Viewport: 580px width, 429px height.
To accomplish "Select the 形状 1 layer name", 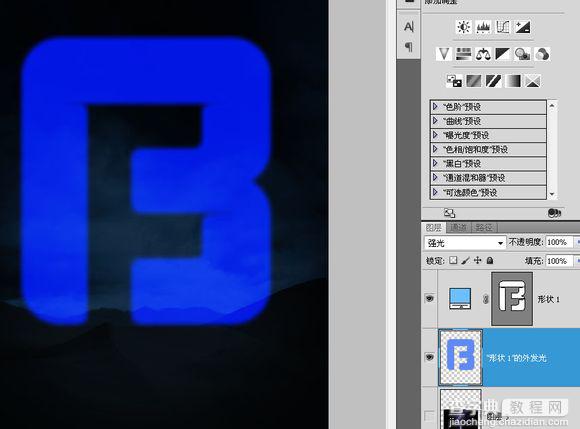I will (548, 299).
